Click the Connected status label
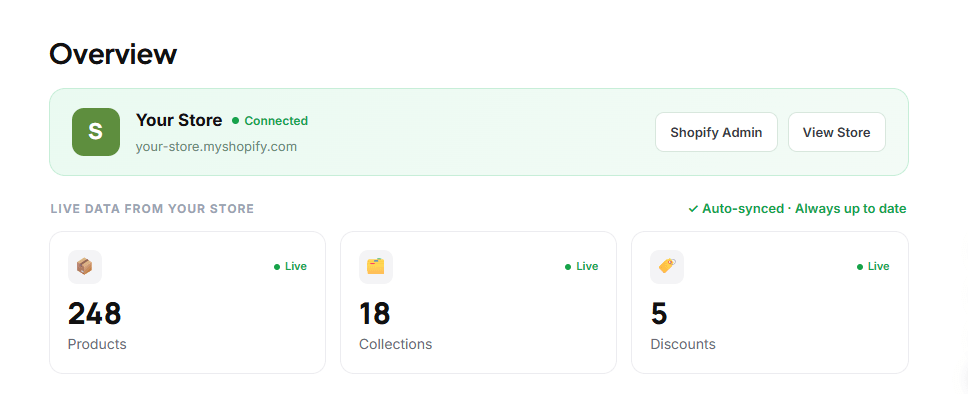The height and width of the screenshot is (394, 968). [276, 120]
